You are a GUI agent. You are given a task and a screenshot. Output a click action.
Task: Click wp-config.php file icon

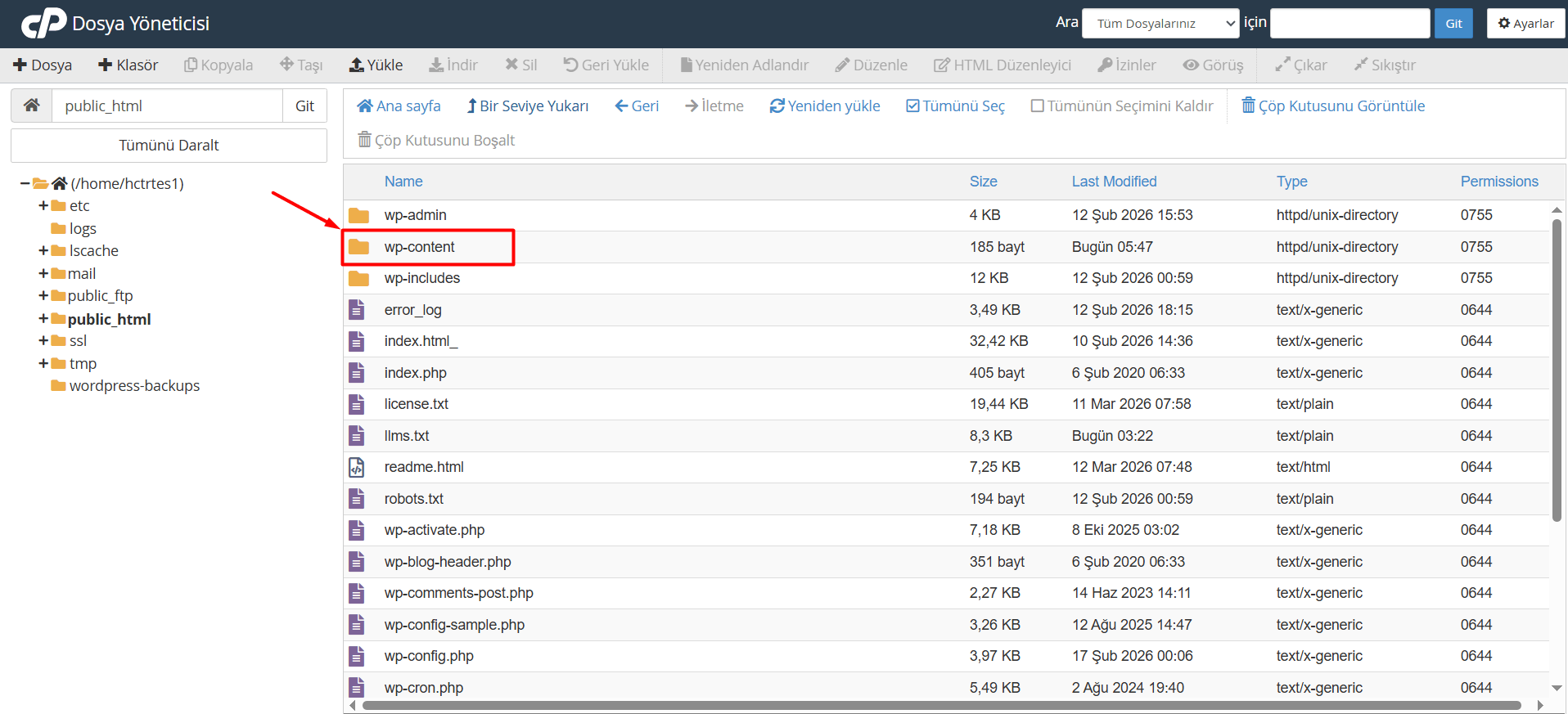coord(357,656)
